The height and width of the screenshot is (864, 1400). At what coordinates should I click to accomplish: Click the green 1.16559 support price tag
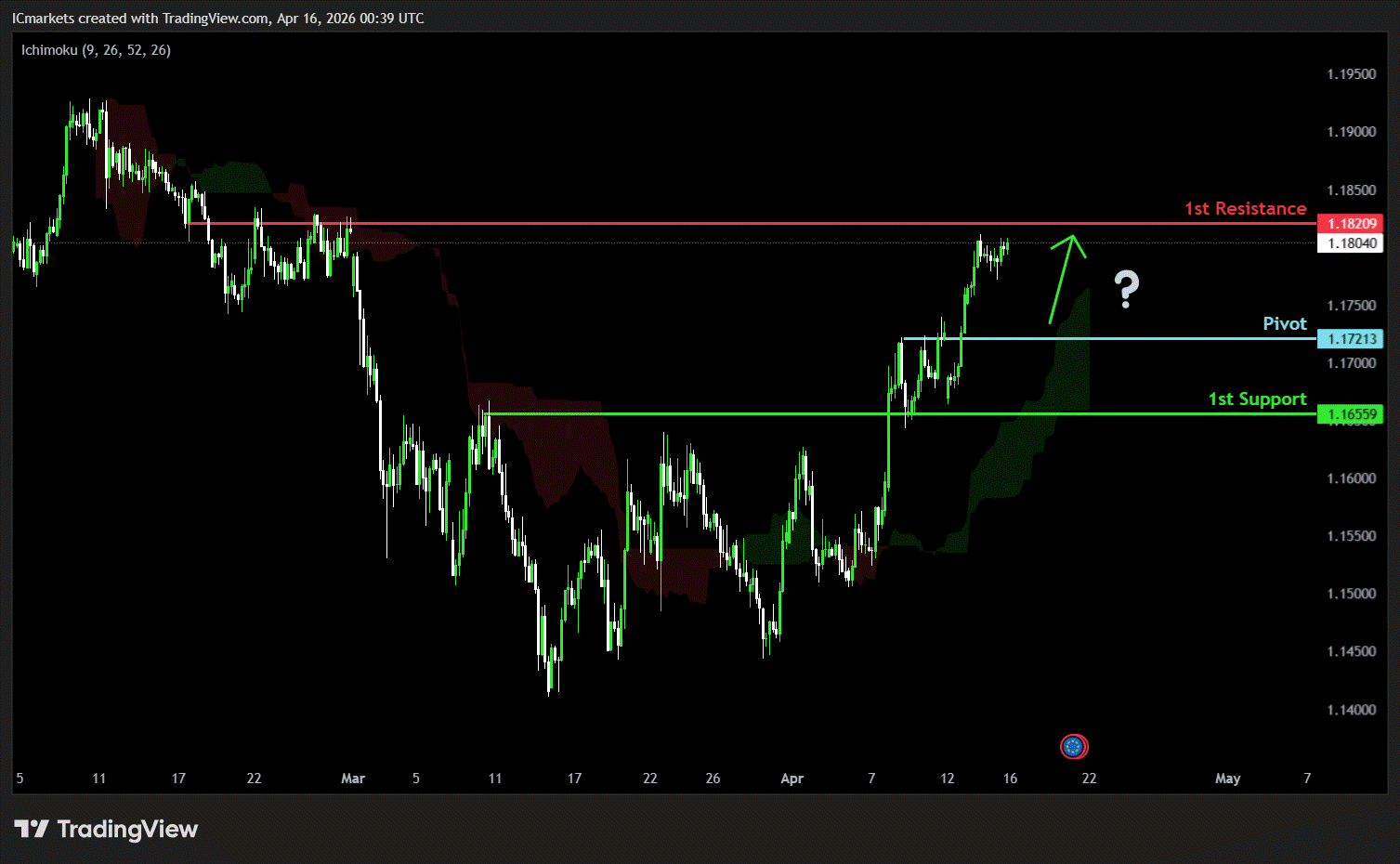pyautogui.click(x=1350, y=414)
